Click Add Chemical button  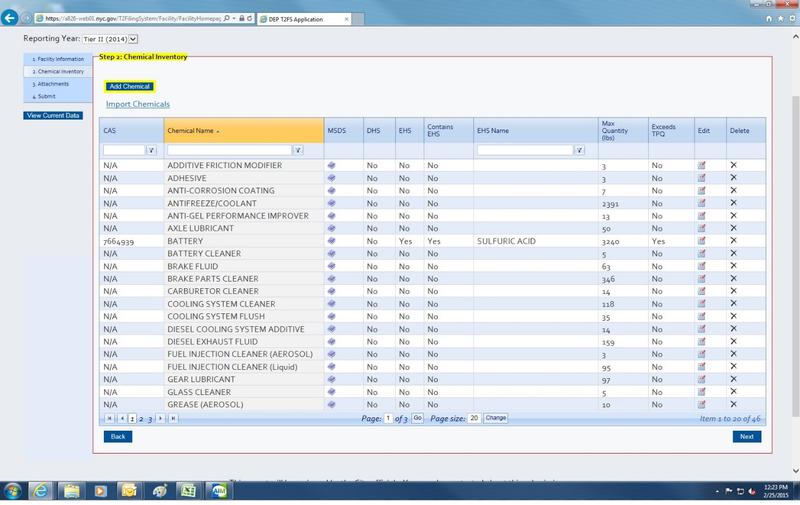point(130,86)
